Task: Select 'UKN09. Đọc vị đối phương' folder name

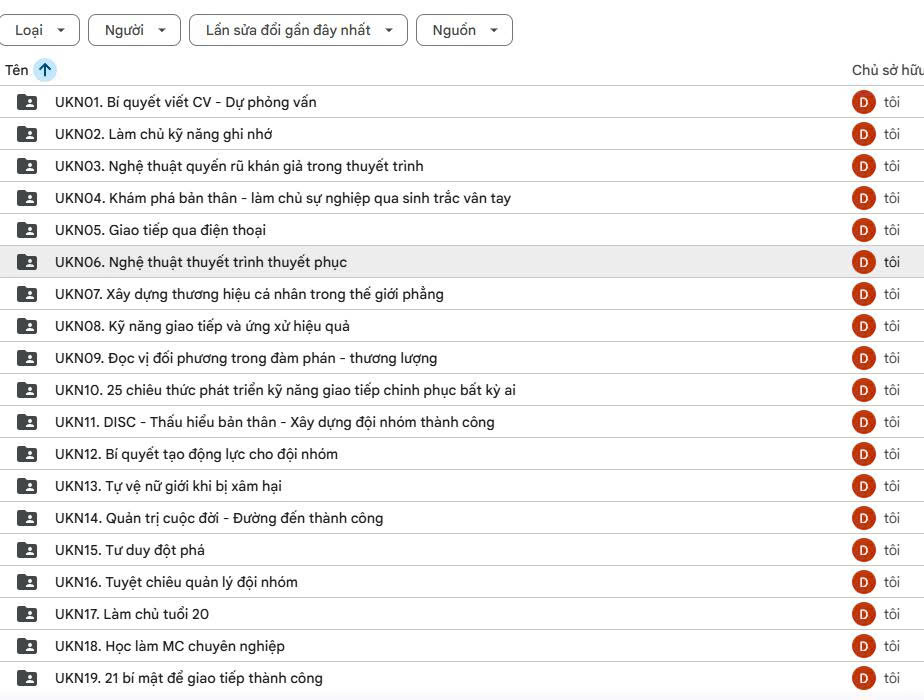Action: (x=246, y=358)
